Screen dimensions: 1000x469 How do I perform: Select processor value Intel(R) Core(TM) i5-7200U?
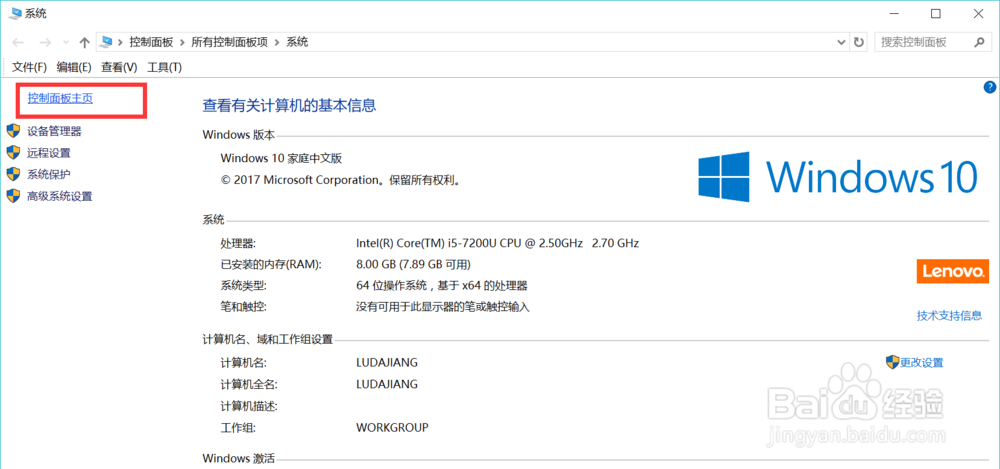pyautogui.click(x=497, y=243)
